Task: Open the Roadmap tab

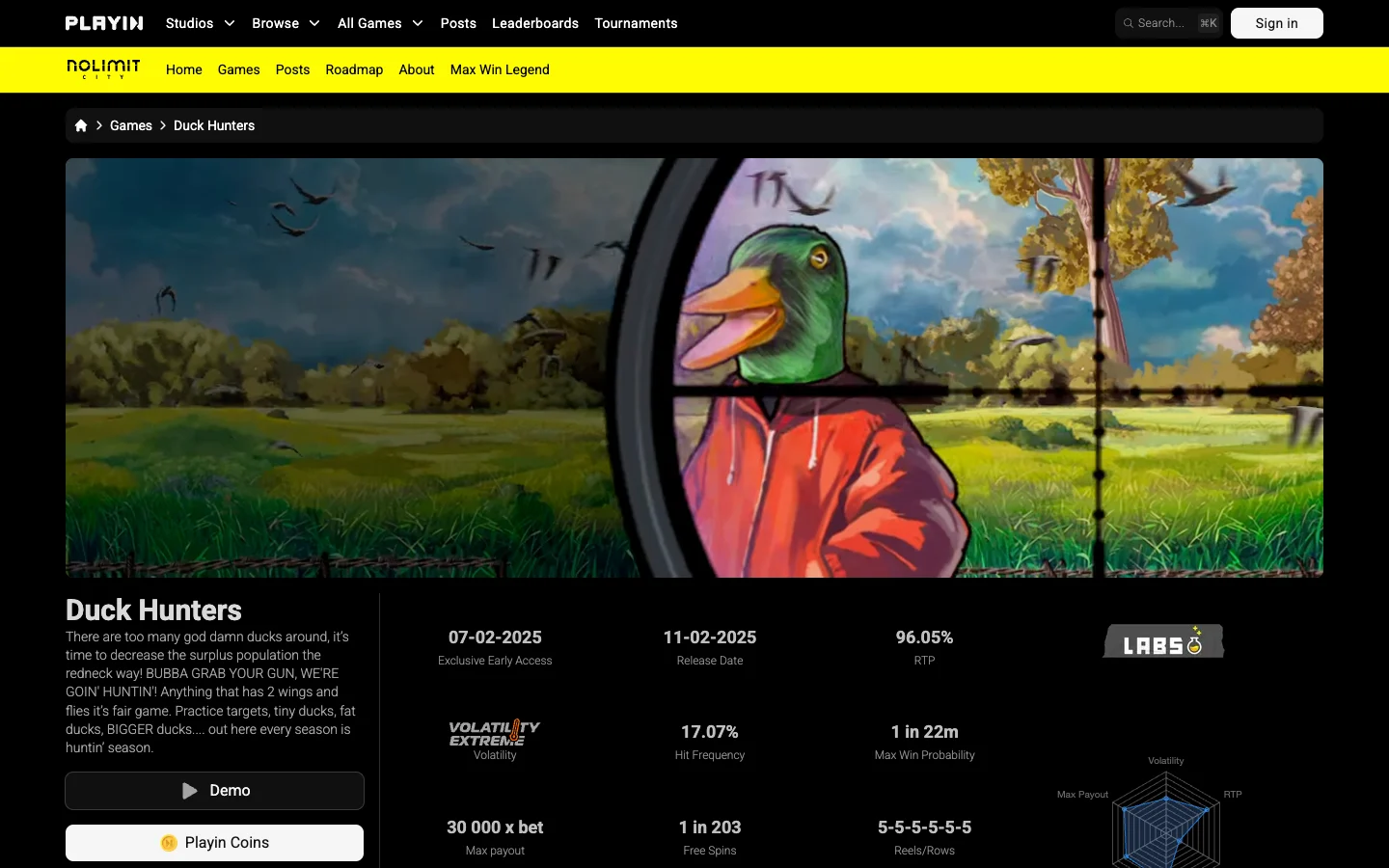Action: [x=354, y=69]
